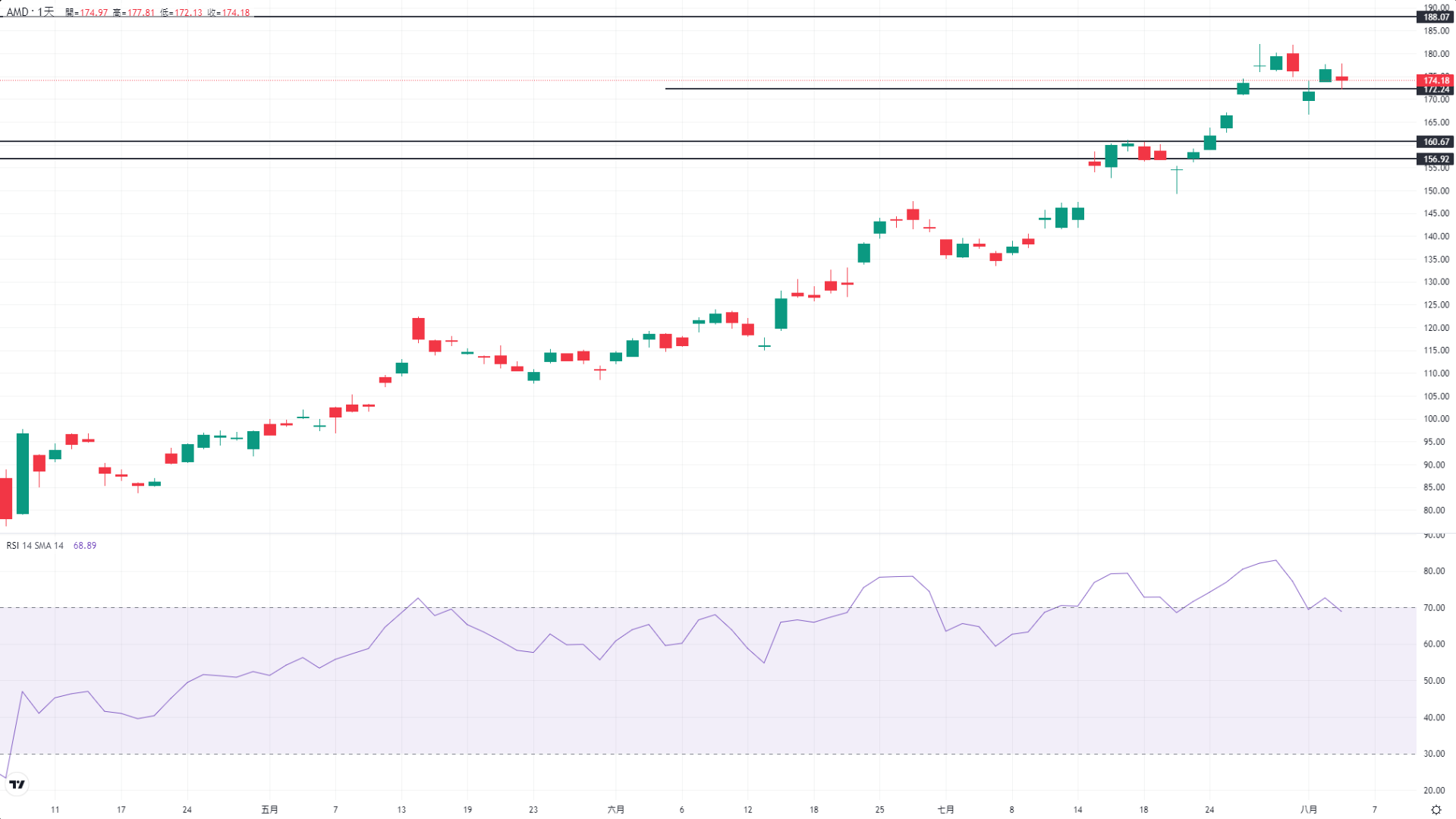Click the 156.92 price line label

(1436, 159)
